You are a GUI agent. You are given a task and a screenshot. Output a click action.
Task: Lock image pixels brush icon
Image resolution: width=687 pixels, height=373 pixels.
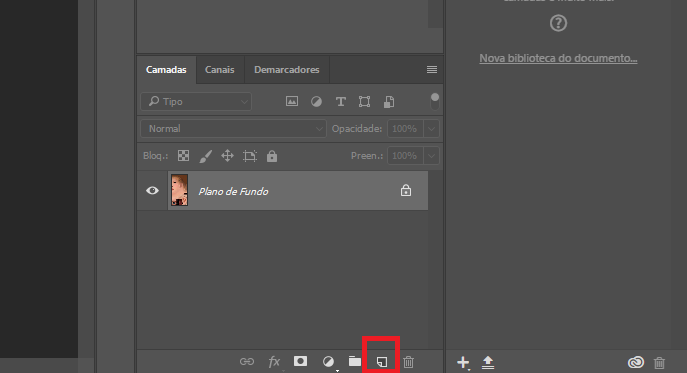(205, 156)
